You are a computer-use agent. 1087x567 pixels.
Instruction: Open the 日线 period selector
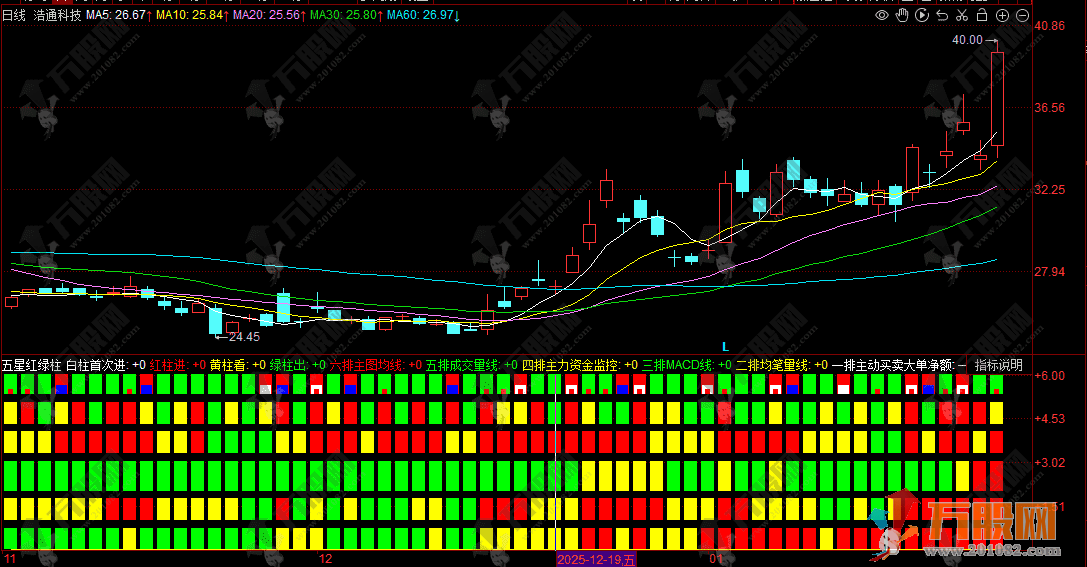[14, 16]
